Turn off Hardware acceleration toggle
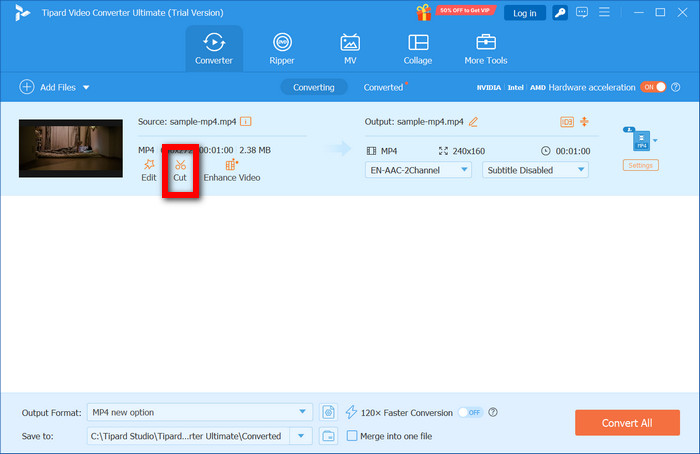The width and height of the screenshot is (700, 454). pos(652,87)
